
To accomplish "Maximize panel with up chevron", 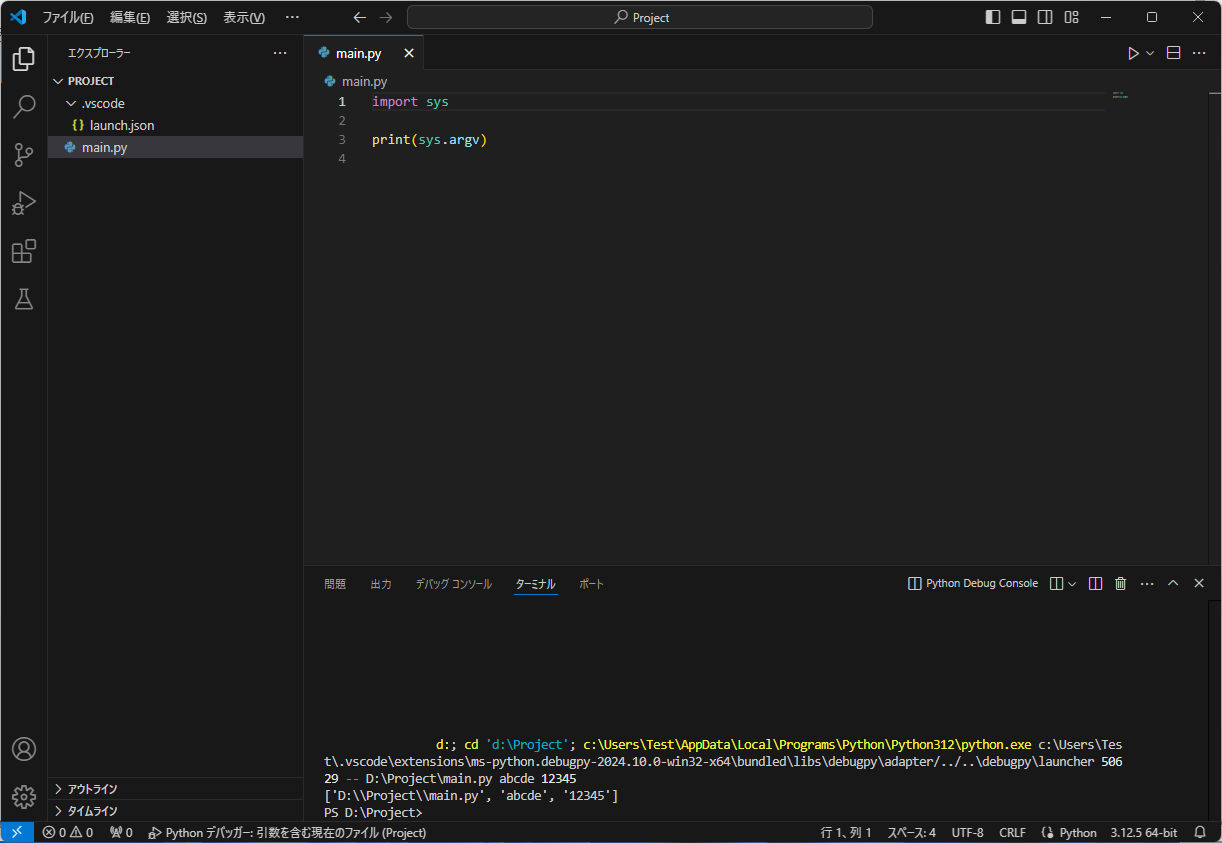I will (x=1173, y=583).
